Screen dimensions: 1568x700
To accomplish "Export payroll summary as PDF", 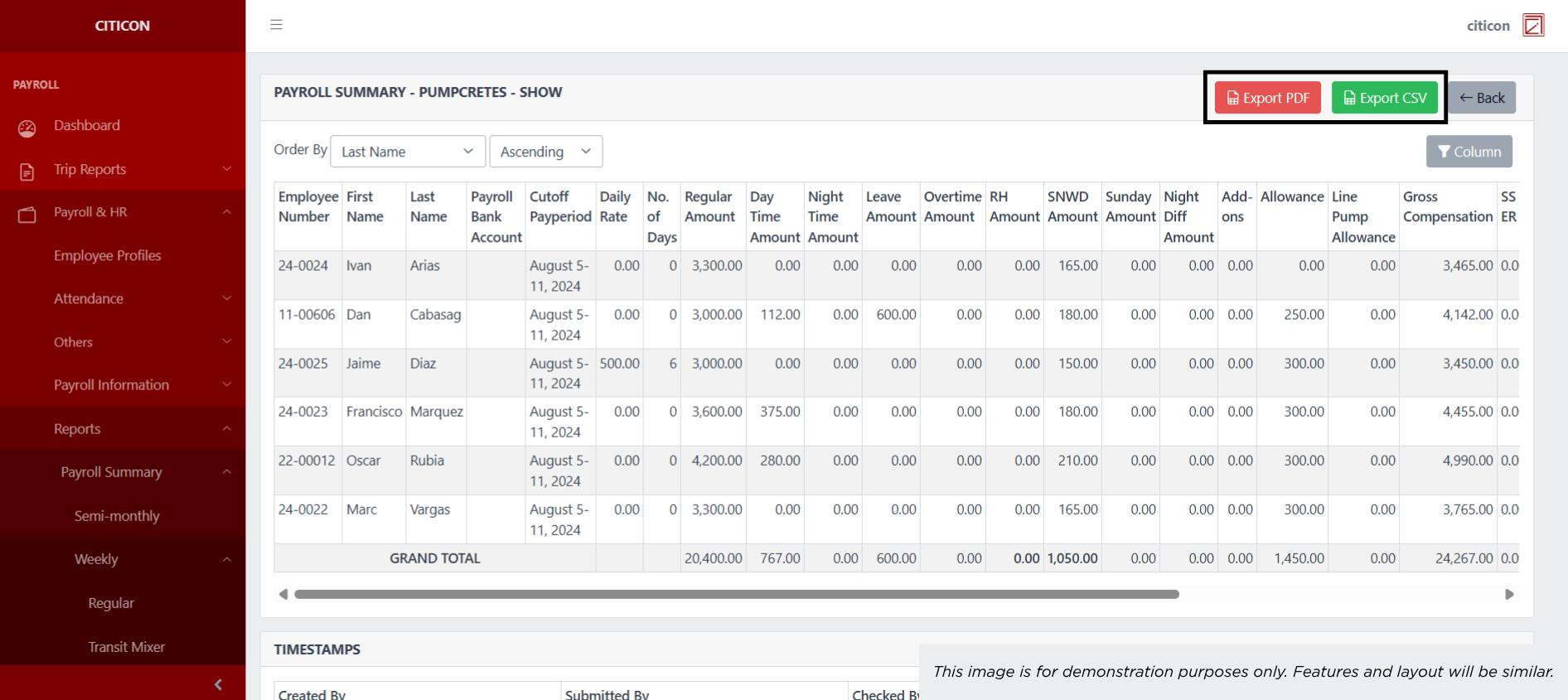I will (x=1267, y=98).
